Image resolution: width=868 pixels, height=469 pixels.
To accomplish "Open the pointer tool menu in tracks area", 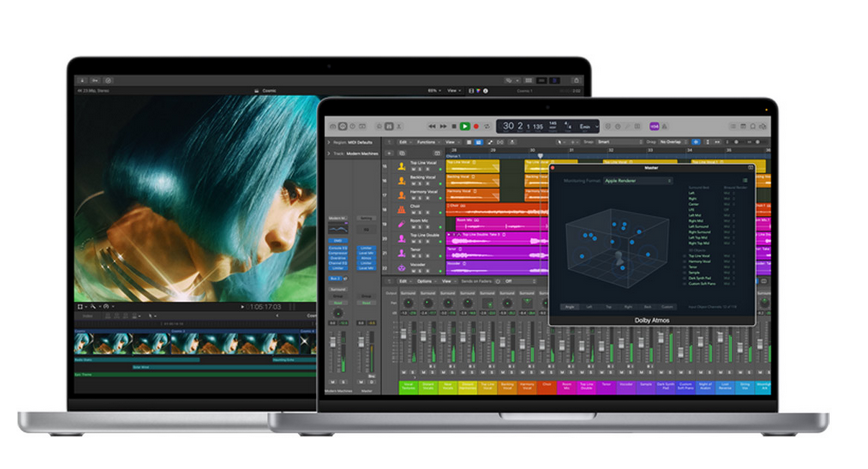I will tap(560, 142).
